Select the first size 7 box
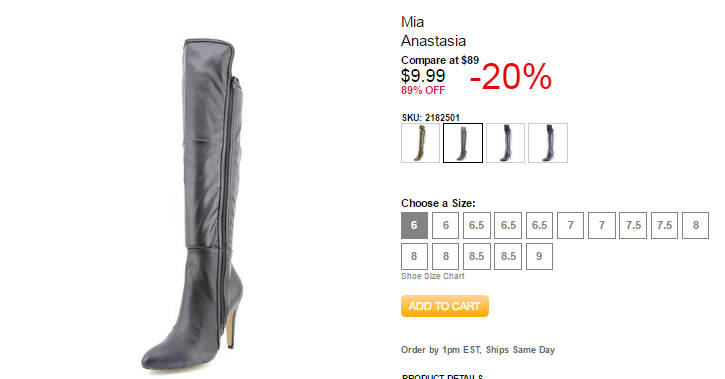The height and width of the screenshot is (379, 725). click(571, 226)
